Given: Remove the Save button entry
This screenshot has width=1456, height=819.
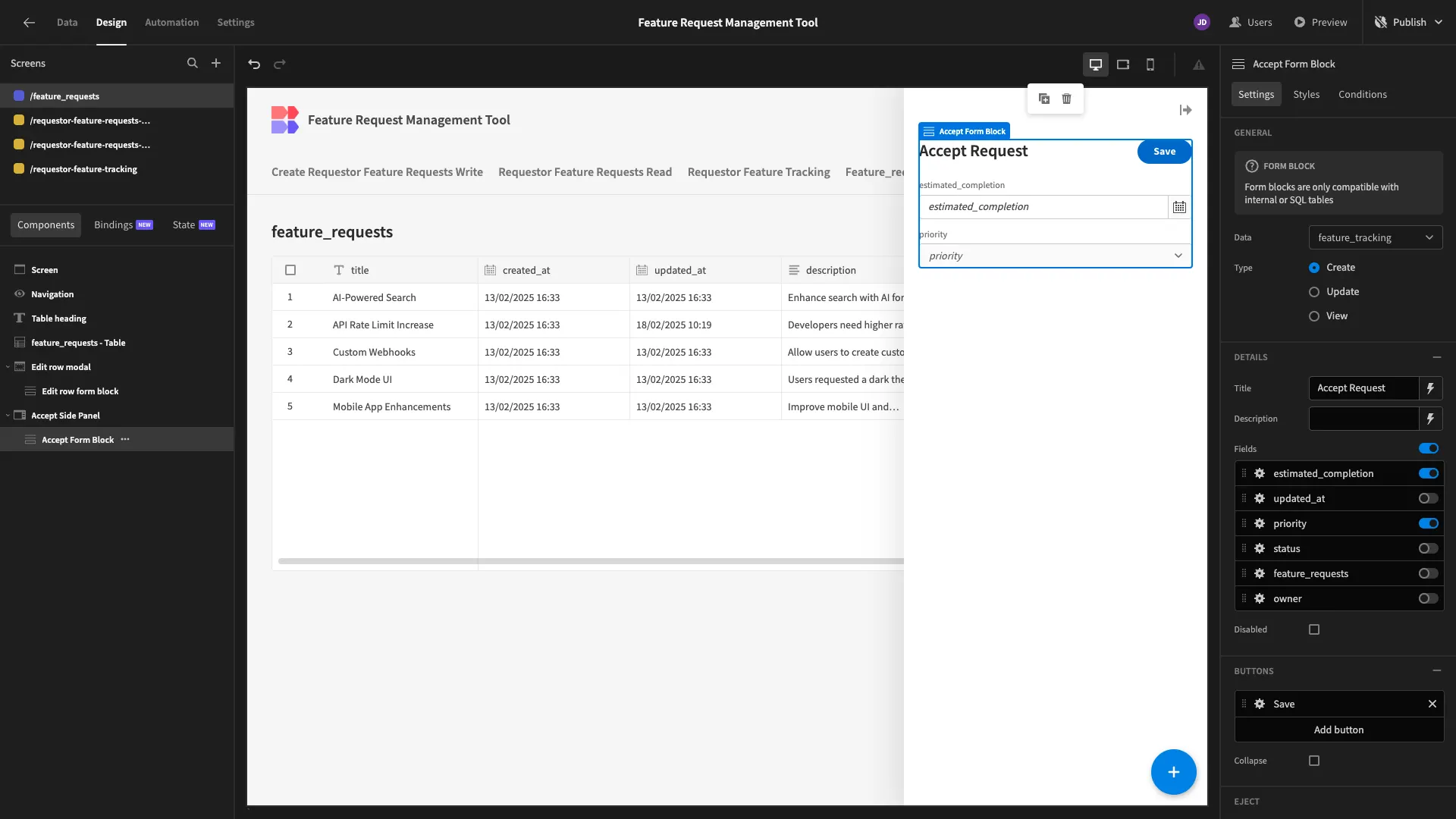Looking at the screenshot, I should tap(1432, 704).
